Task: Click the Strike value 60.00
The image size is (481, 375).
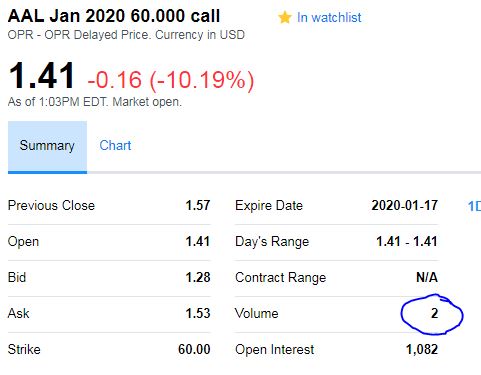Action: pyautogui.click(x=194, y=349)
